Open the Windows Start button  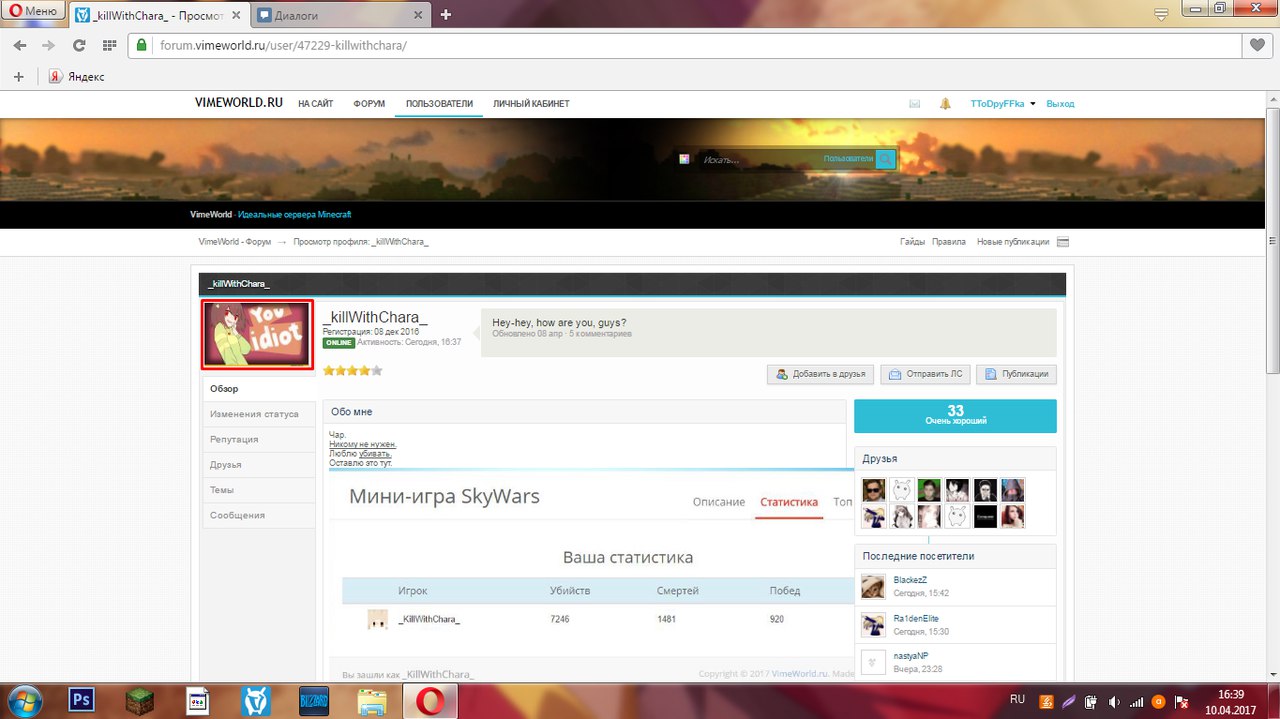click(23, 699)
